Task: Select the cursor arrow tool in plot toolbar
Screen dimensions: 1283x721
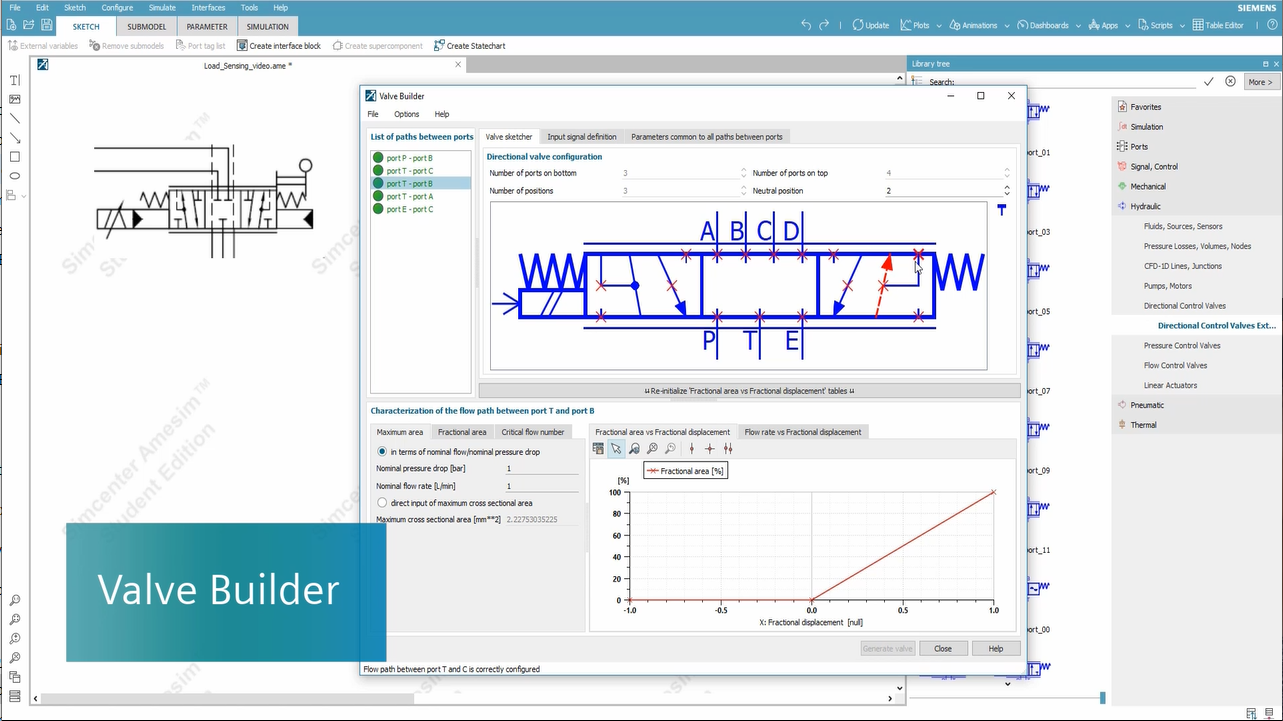Action: click(x=616, y=448)
